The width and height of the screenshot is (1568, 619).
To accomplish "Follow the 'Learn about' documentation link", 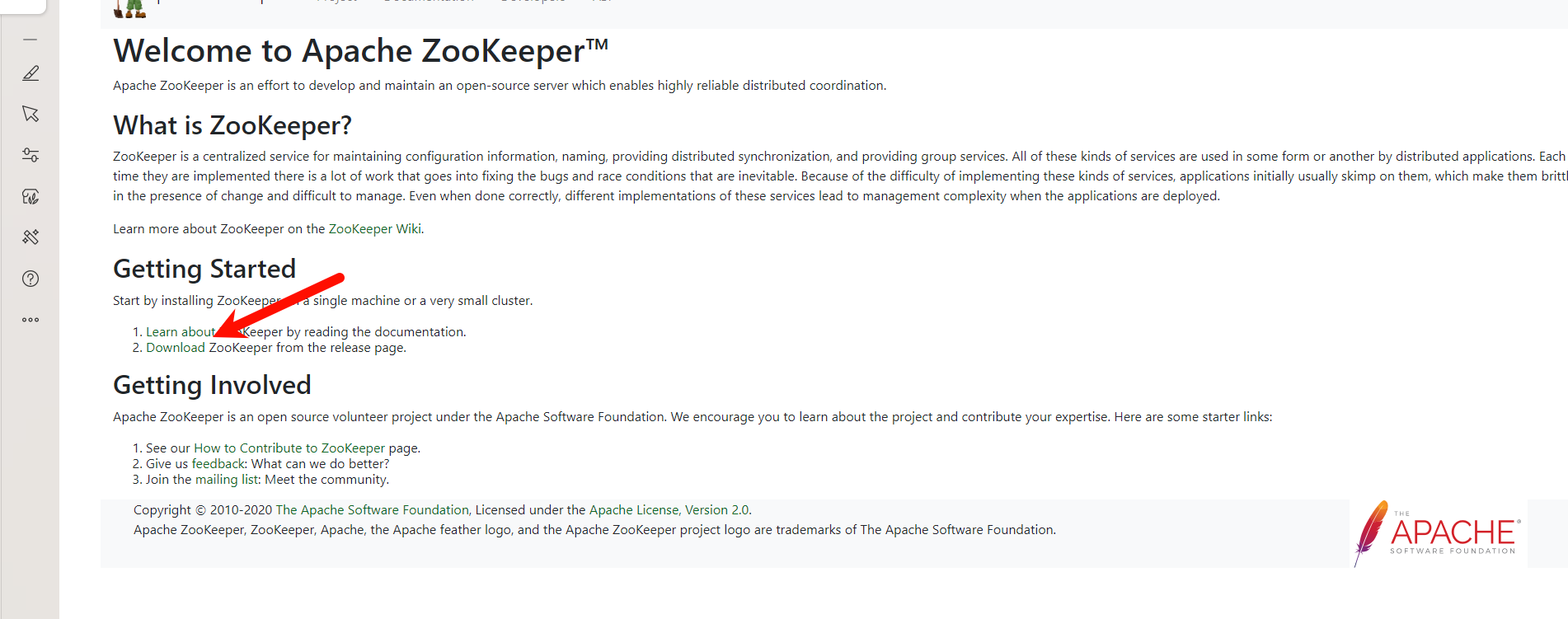I will 181,332.
